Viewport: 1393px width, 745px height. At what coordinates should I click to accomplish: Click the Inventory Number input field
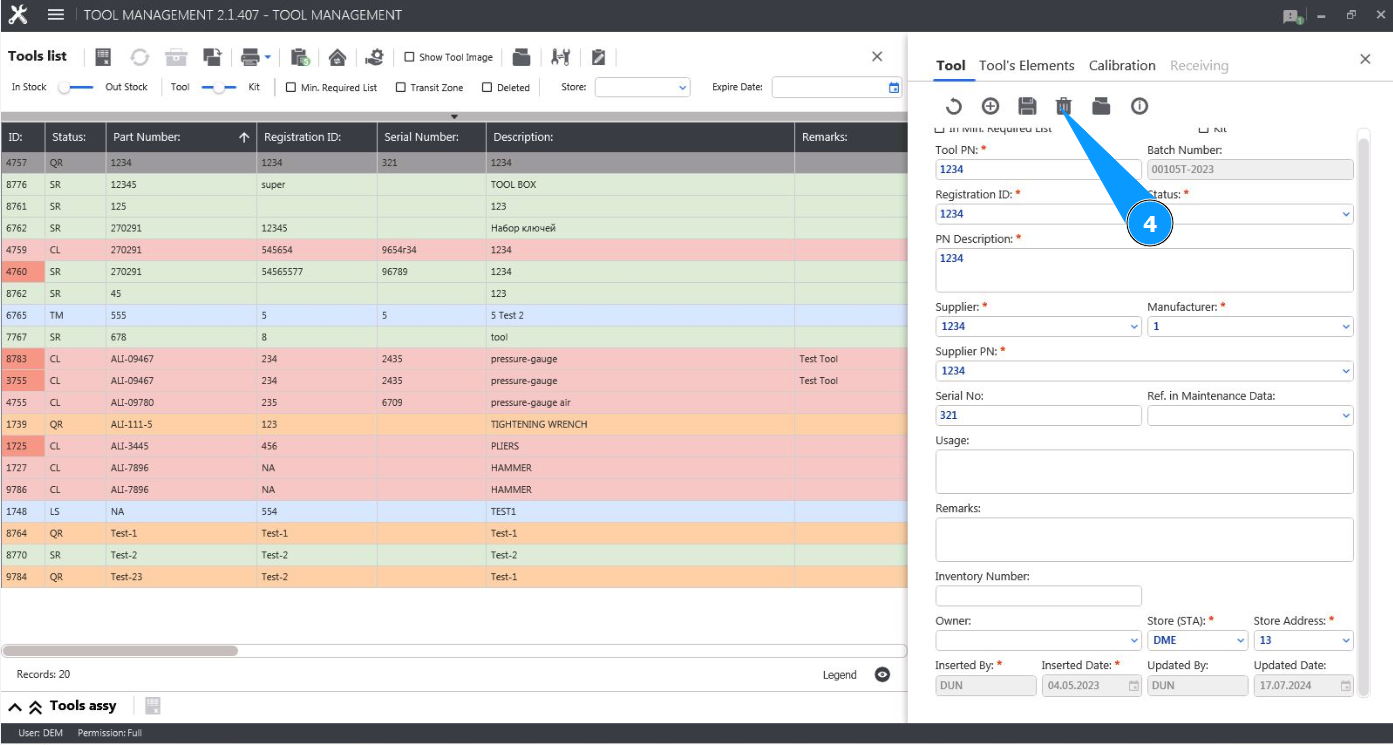click(1038, 596)
